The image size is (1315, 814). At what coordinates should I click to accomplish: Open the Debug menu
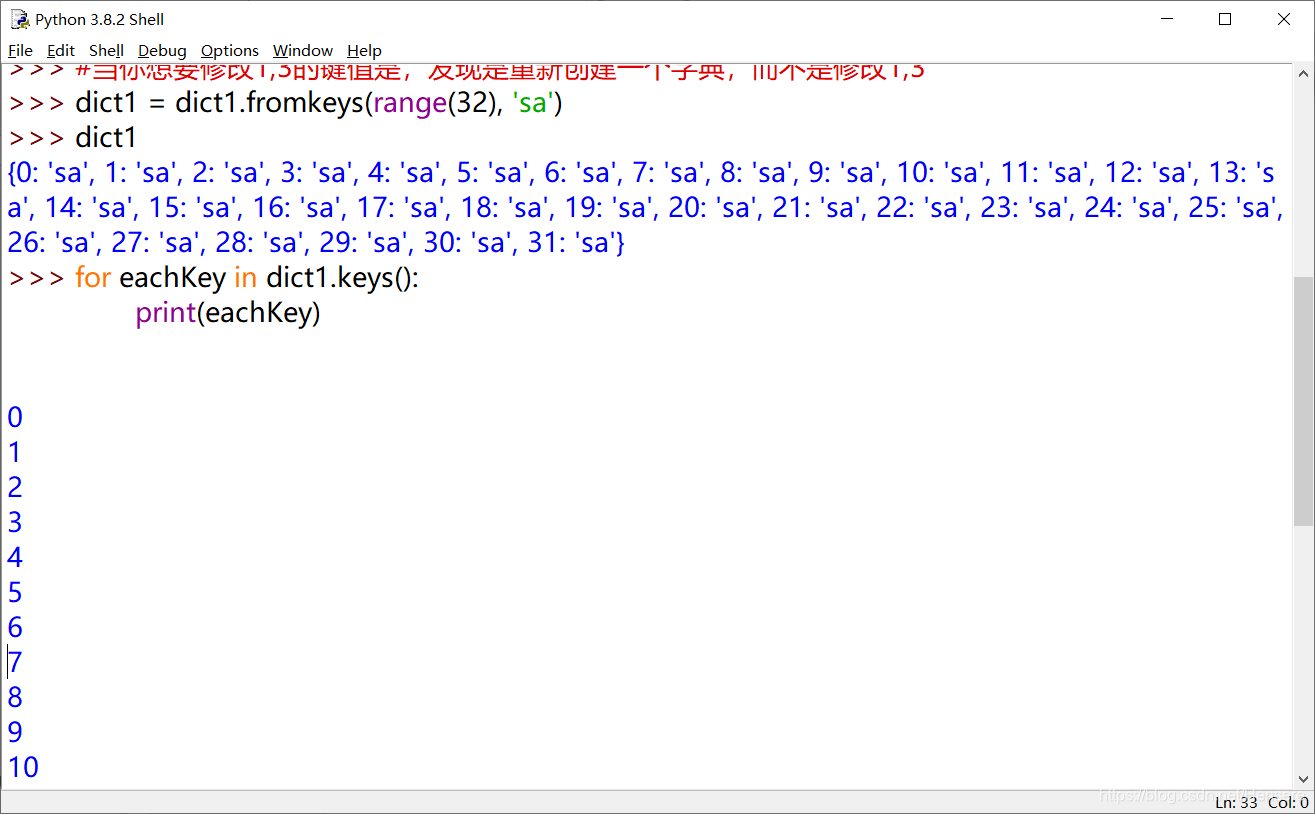162,50
